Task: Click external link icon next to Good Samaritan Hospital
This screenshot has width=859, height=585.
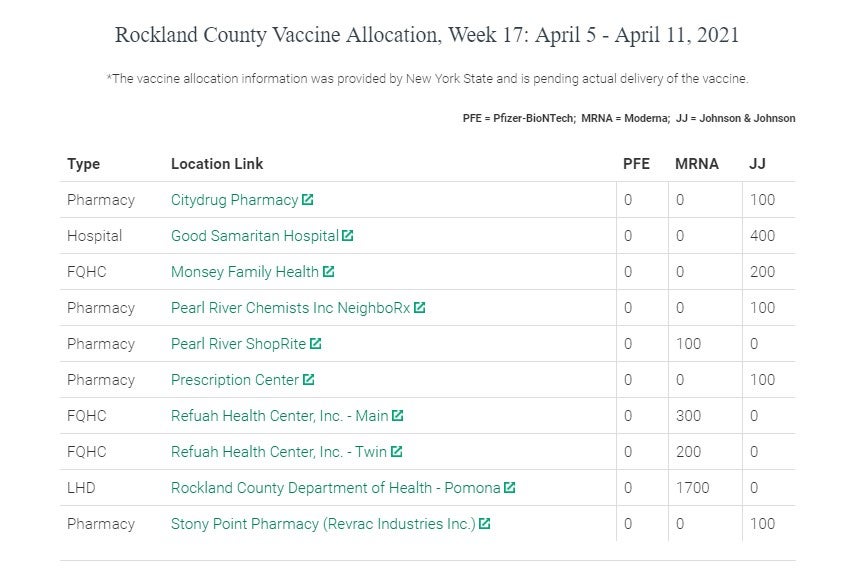Action: coord(348,235)
